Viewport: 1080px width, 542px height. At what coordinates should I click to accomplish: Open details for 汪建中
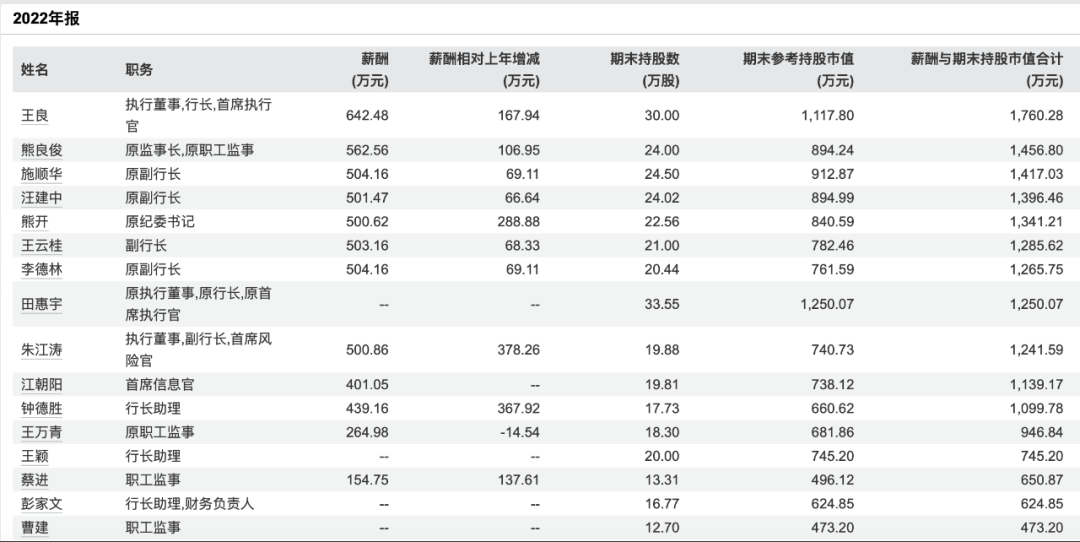tap(42, 198)
